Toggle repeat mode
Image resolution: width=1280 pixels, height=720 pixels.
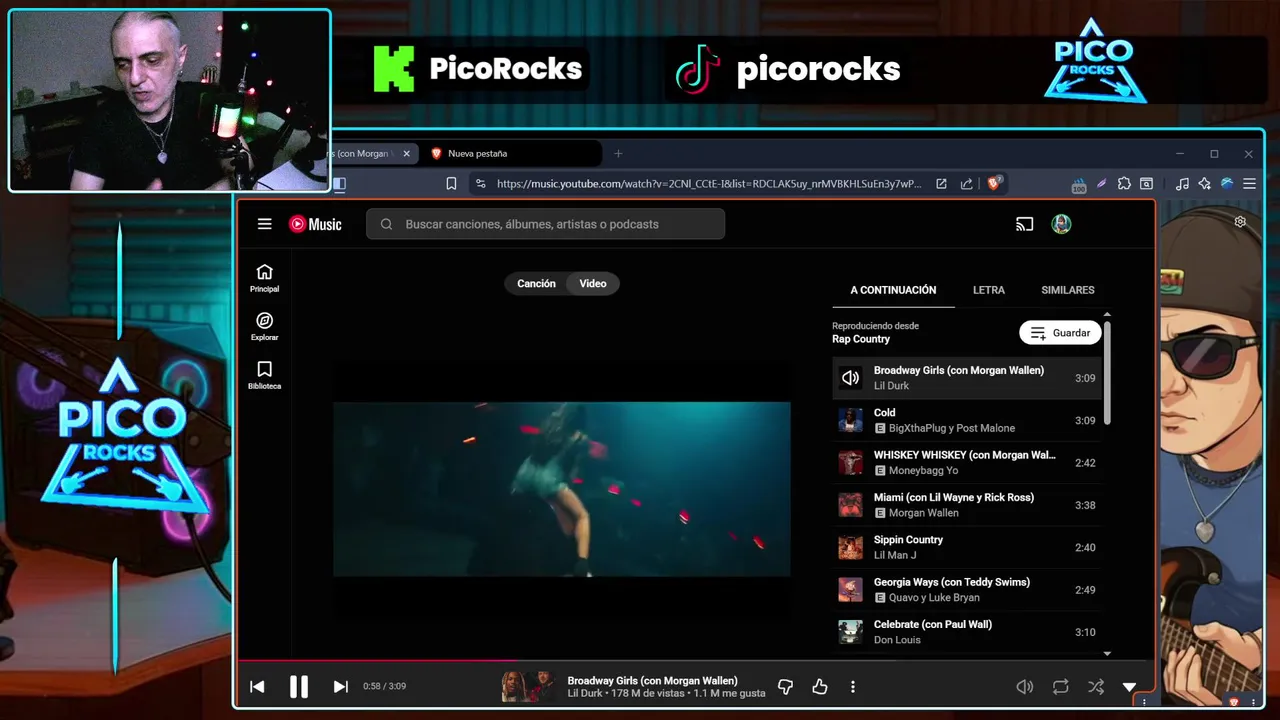[1060, 687]
